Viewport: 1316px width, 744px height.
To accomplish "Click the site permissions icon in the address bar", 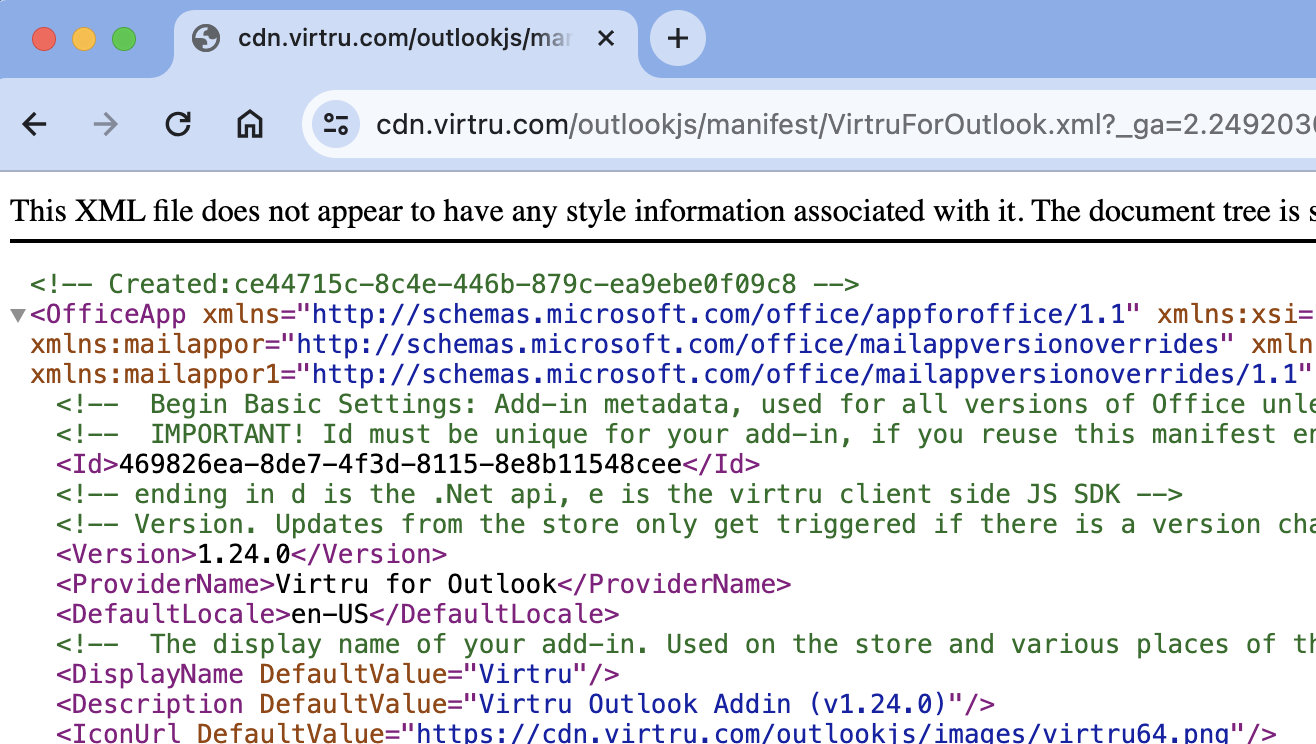I will pos(335,124).
